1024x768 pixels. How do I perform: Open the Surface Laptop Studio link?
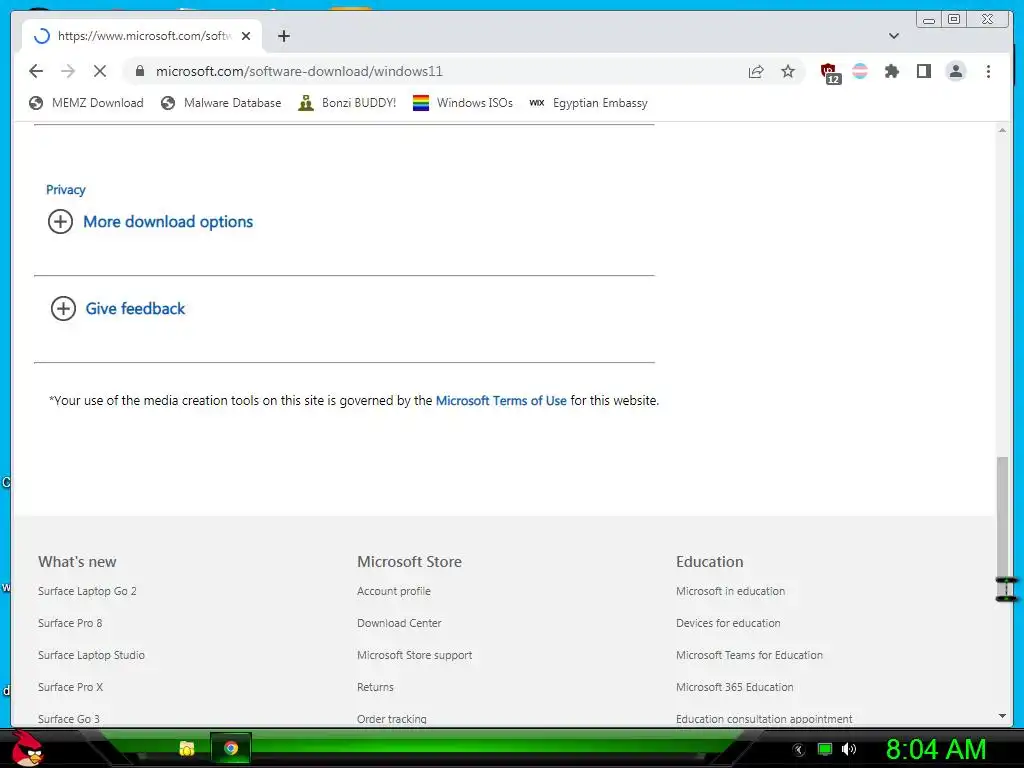pyautogui.click(x=91, y=655)
